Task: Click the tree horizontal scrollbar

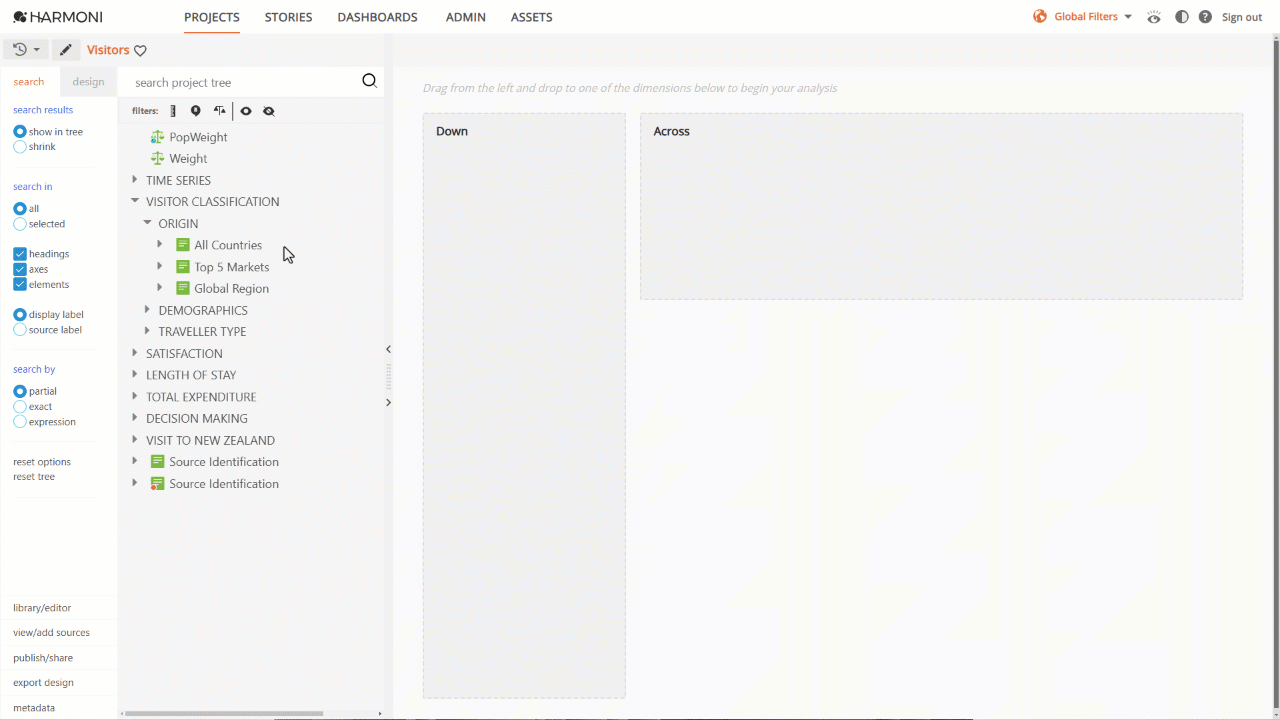Action: coord(224,713)
